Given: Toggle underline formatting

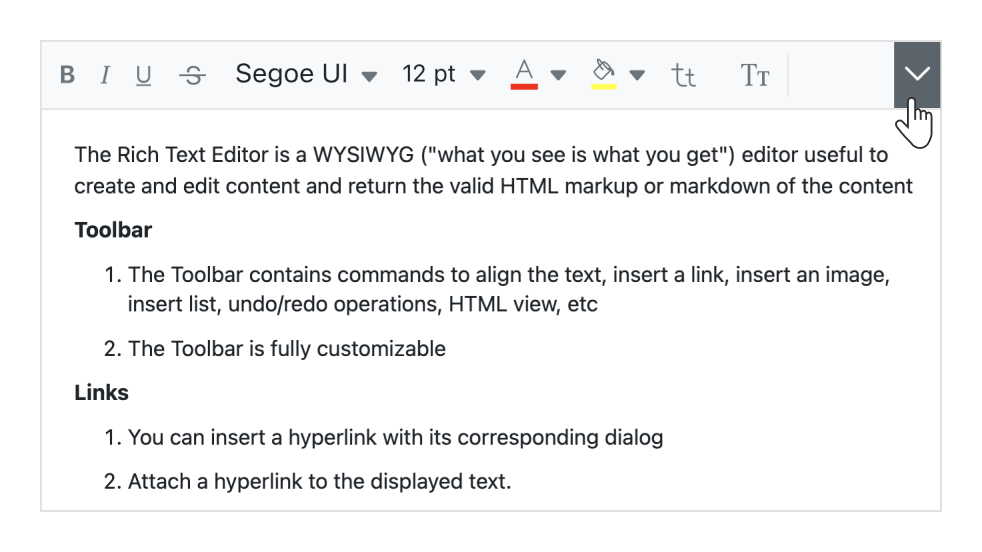Looking at the screenshot, I should 143,75.
